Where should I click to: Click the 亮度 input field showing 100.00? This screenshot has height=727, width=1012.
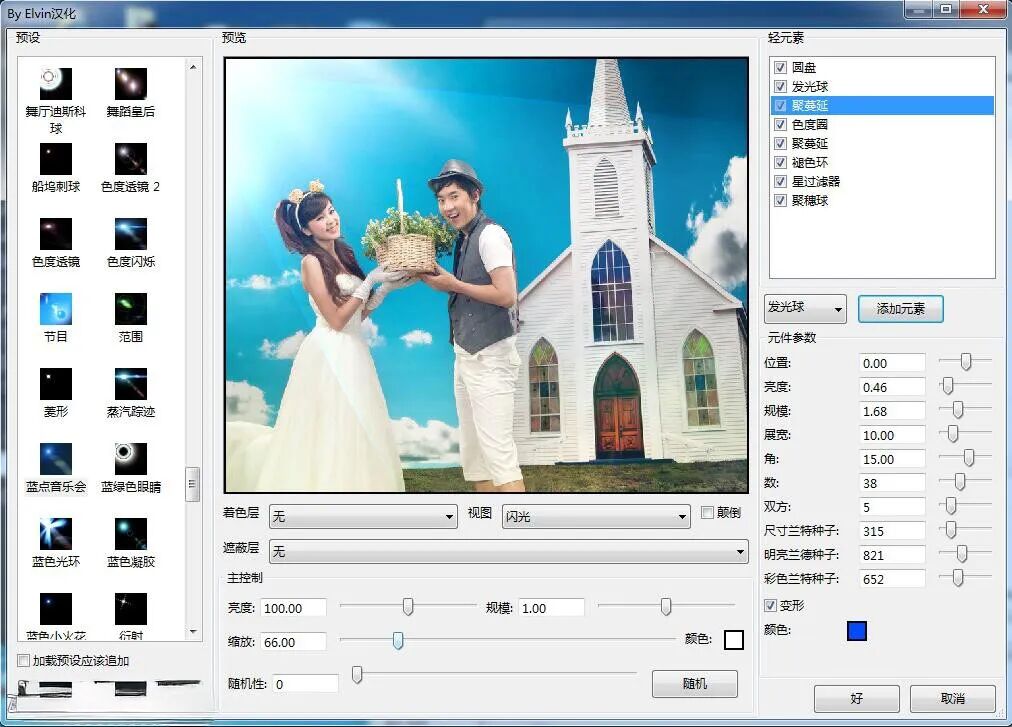pyautogui.click(x=293, y=608)
